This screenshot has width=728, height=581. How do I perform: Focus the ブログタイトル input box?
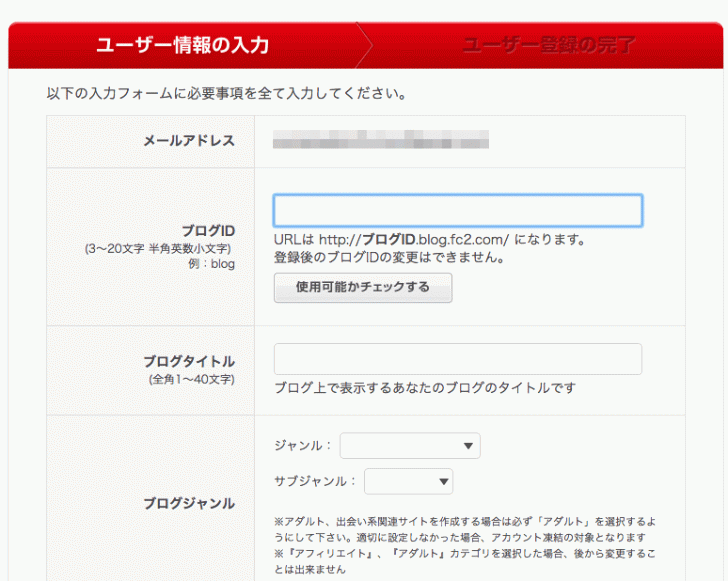(x=457, y=359)
